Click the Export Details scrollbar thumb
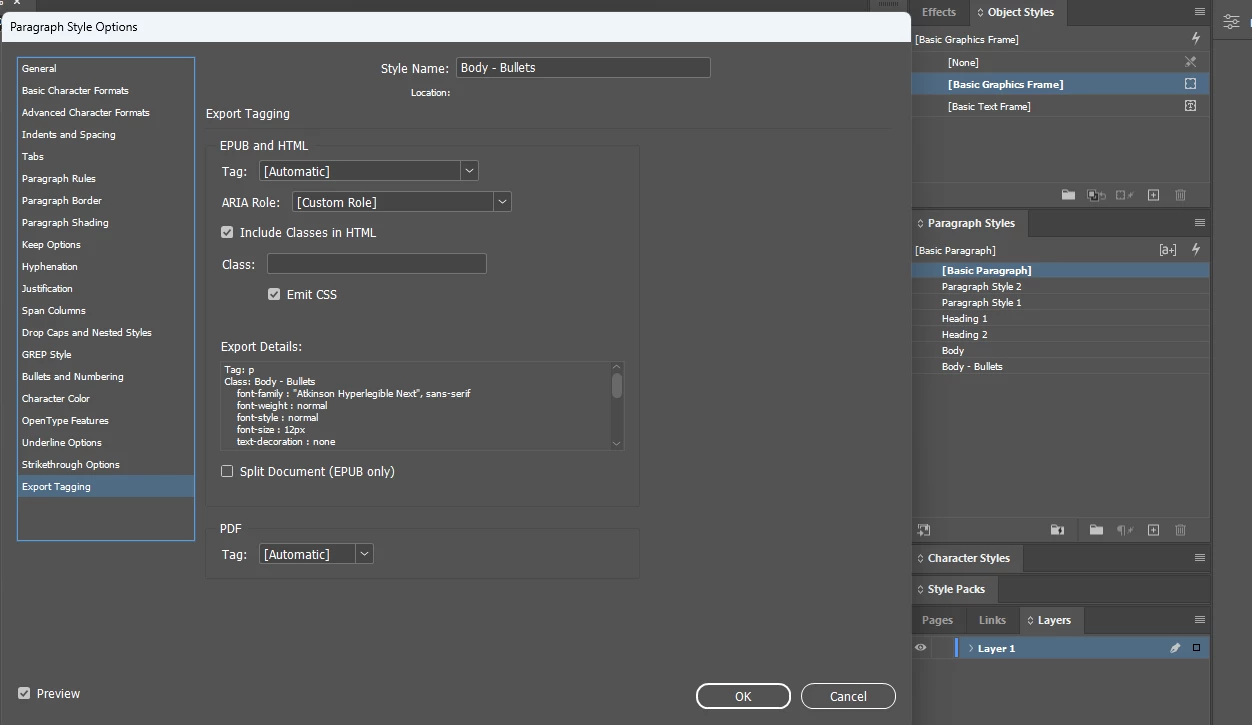1252x725 pixels. tap(617, 386)
